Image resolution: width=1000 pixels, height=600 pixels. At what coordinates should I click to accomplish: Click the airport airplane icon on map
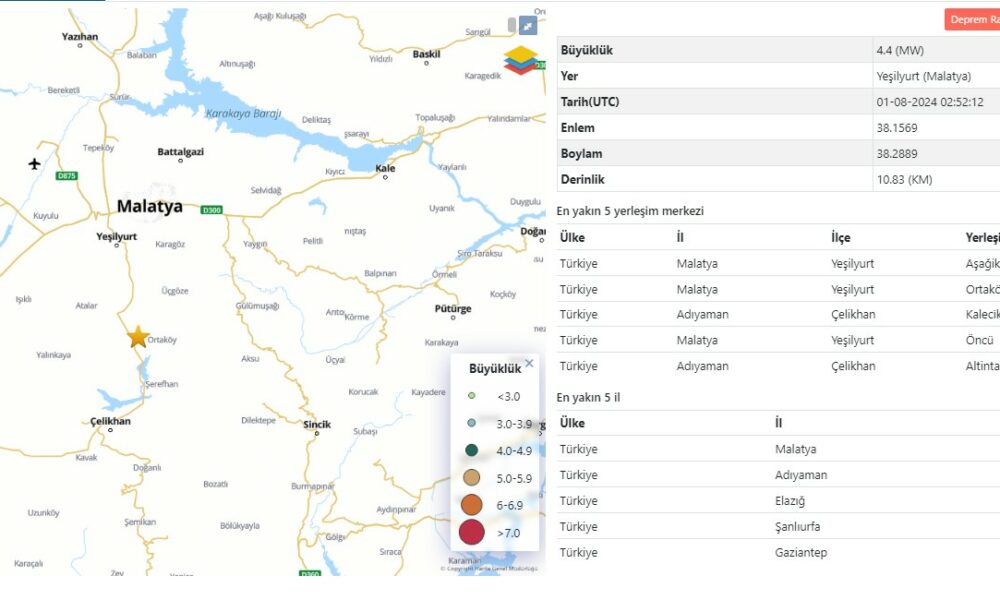[x=36, y=164]
